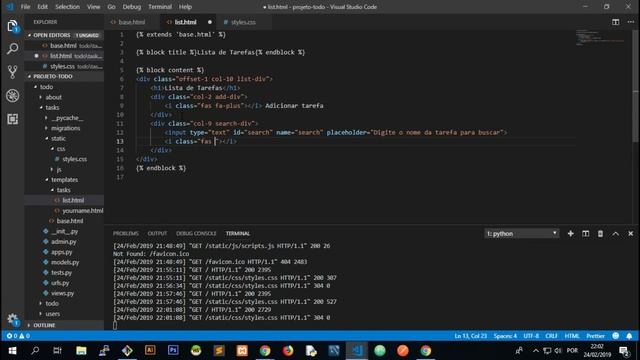Click the system clock on taskbar
The height and width of the screenshot is (360, 640).
coord(597,351)
